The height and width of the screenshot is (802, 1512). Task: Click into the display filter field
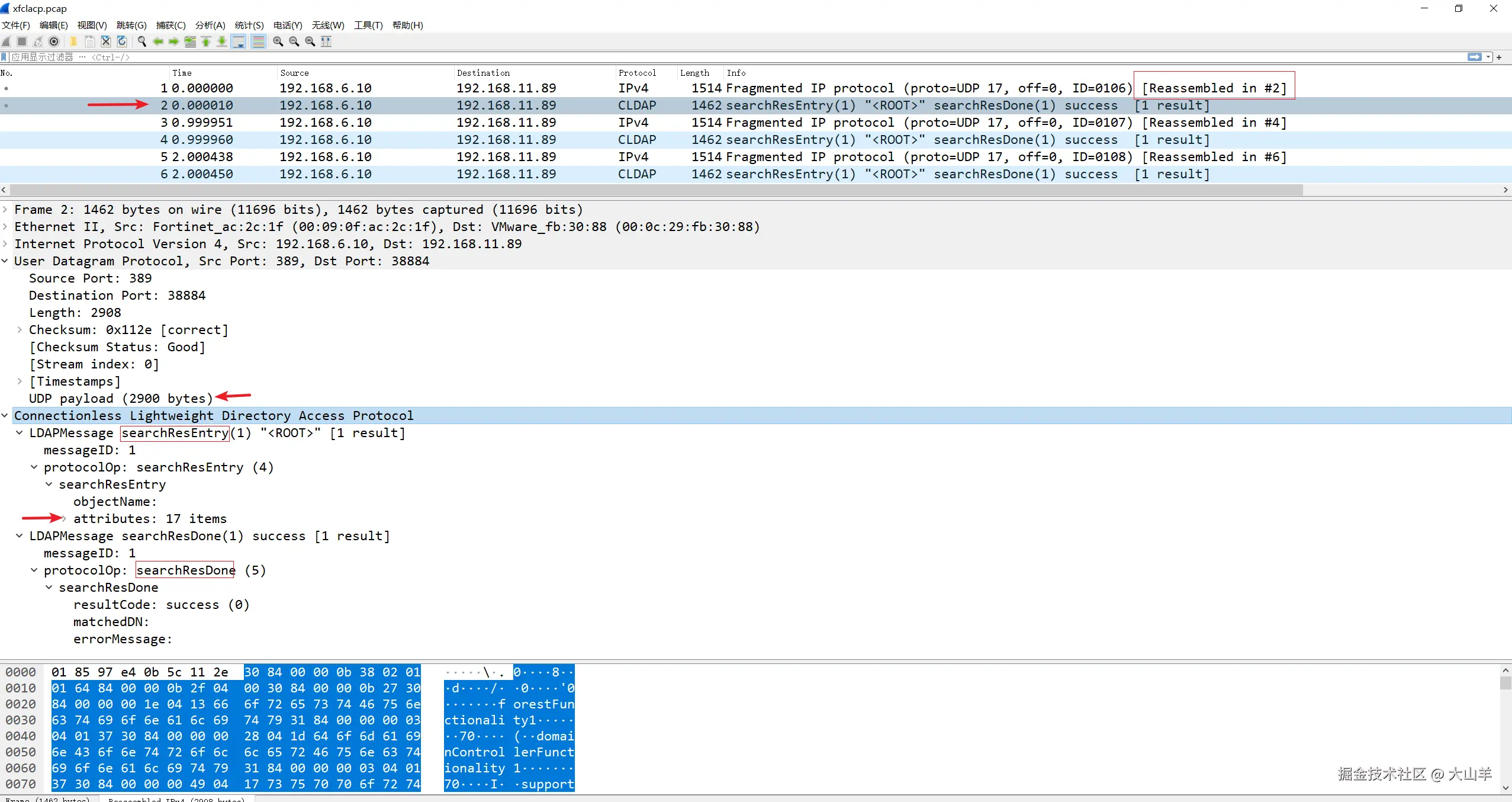tap(710, 57)
